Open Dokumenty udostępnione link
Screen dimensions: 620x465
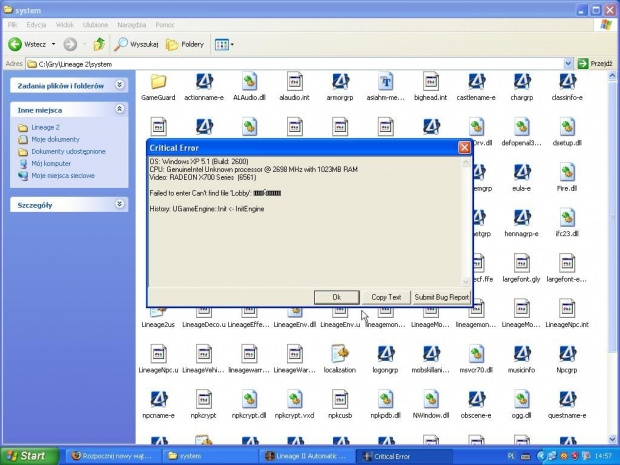pyautogui.click(x=68, y=151)
